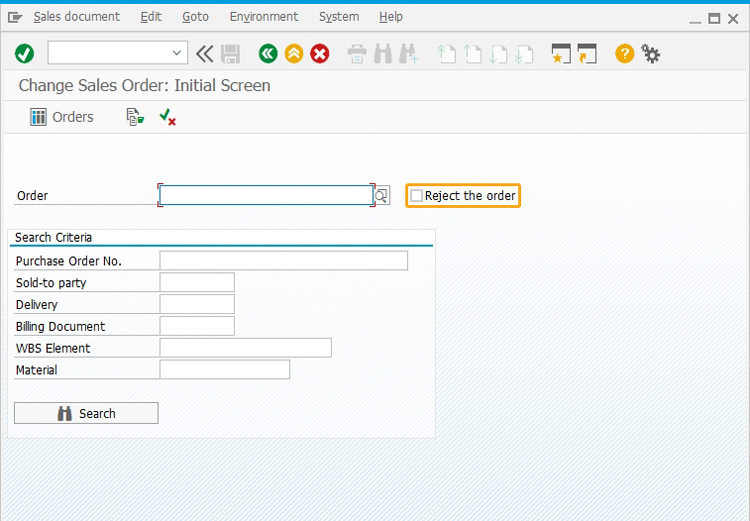Click the green Back icon
750x521 pixels.
click(x=268, y=54)
